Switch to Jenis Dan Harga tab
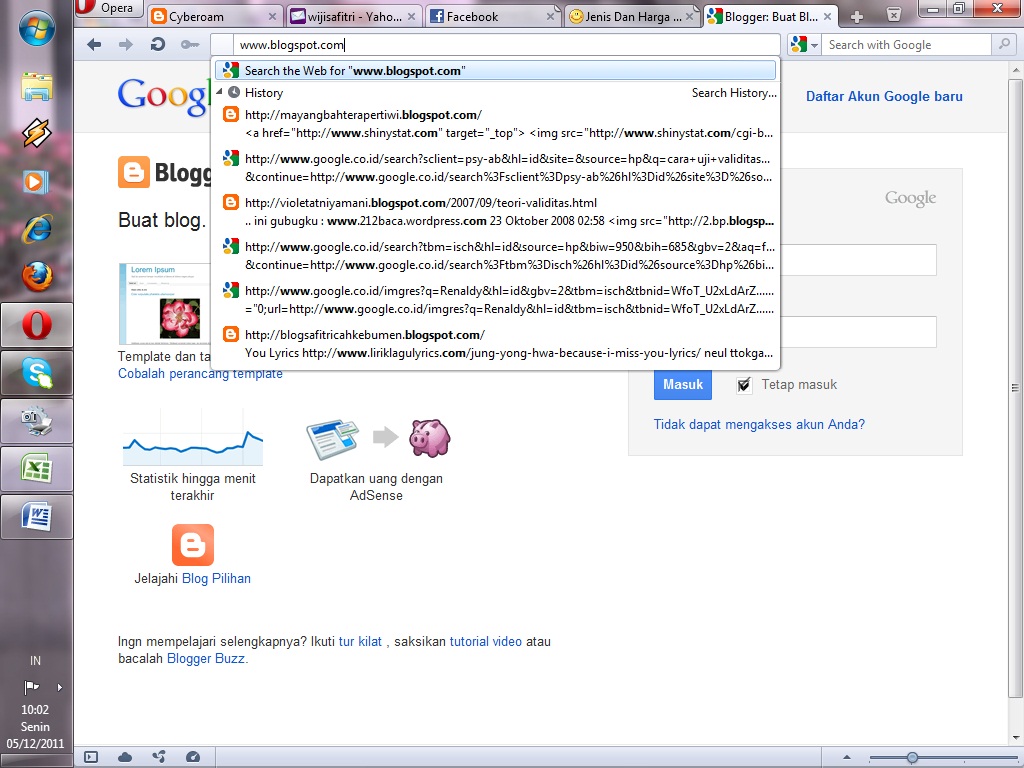 632,16
